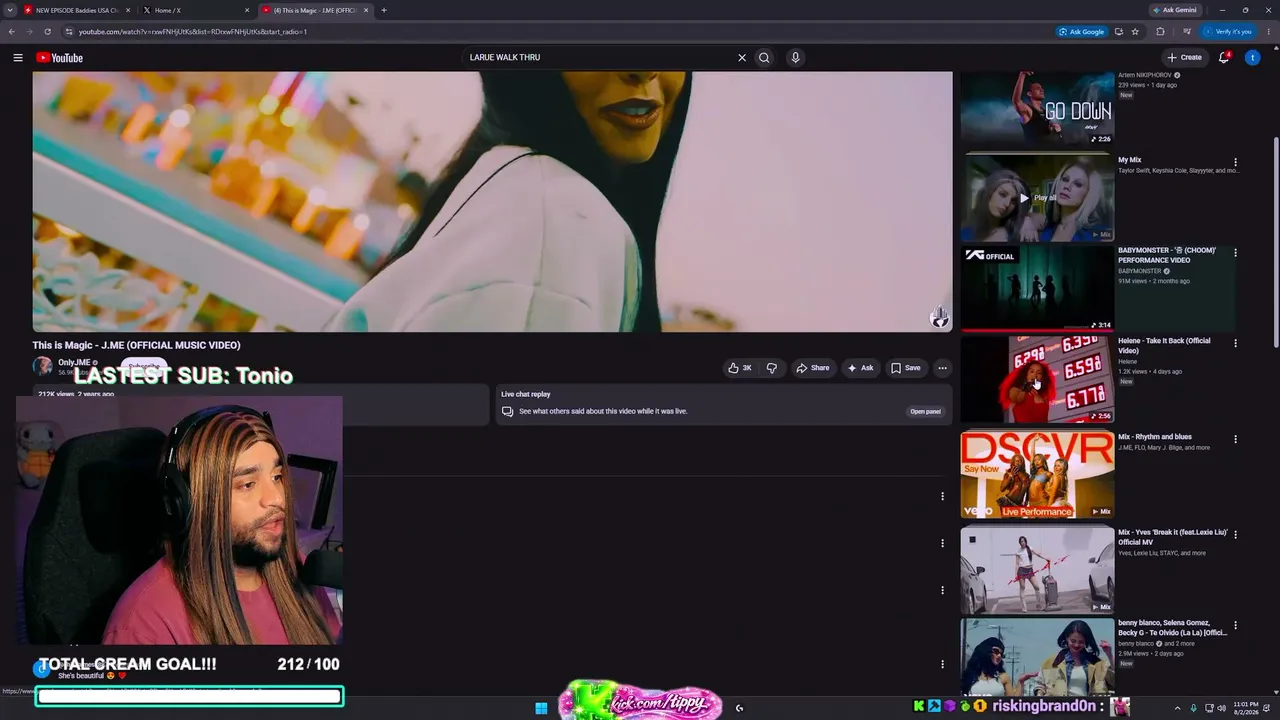
Task: Open the Artem NIKIPHOROV channel name
Action: pyautogui.click(x=1145, y=75)
